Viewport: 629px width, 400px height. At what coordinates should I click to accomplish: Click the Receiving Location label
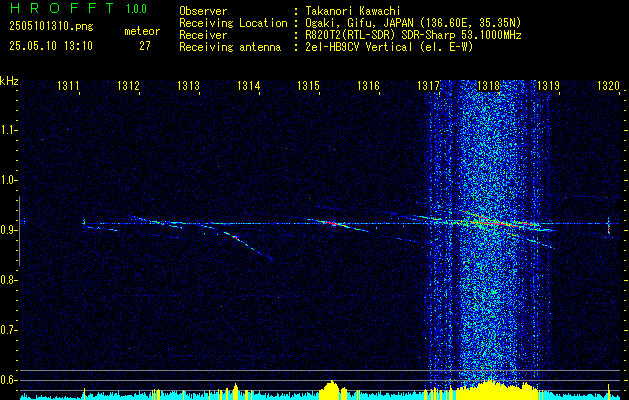point(233,23)
